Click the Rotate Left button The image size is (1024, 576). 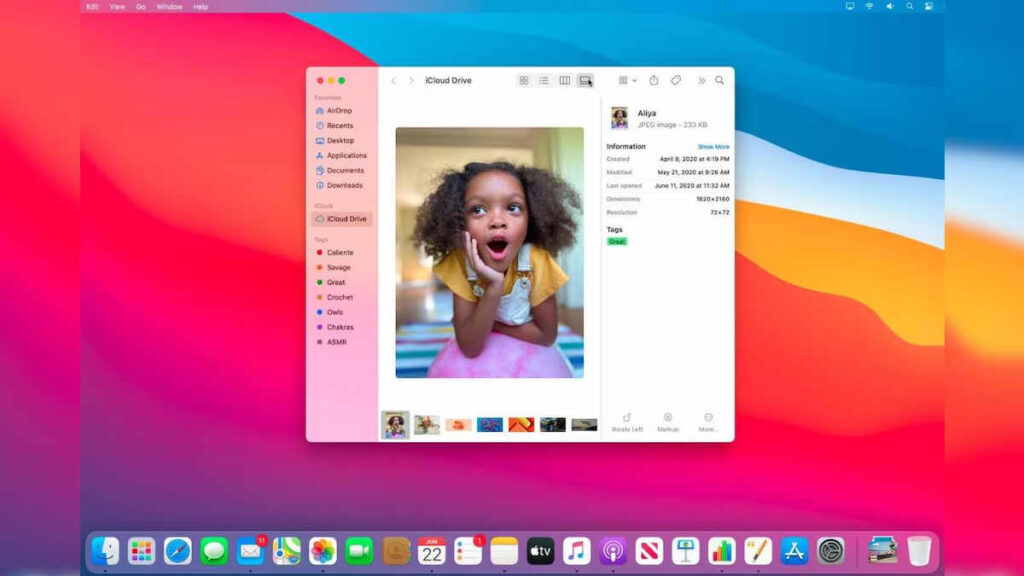tap(627, 422)
